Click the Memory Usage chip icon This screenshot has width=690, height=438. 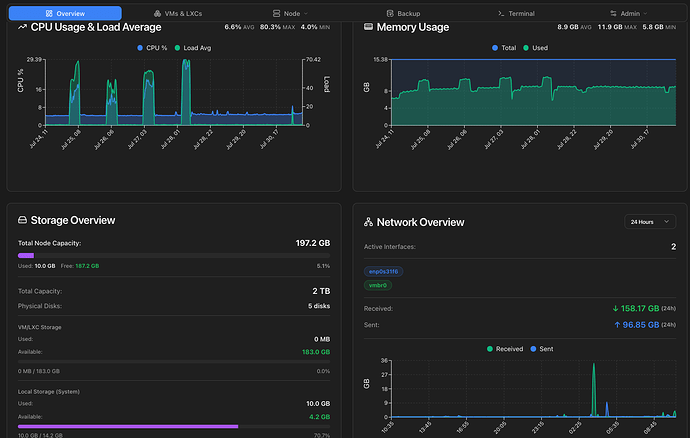click(x=368, y=27)
